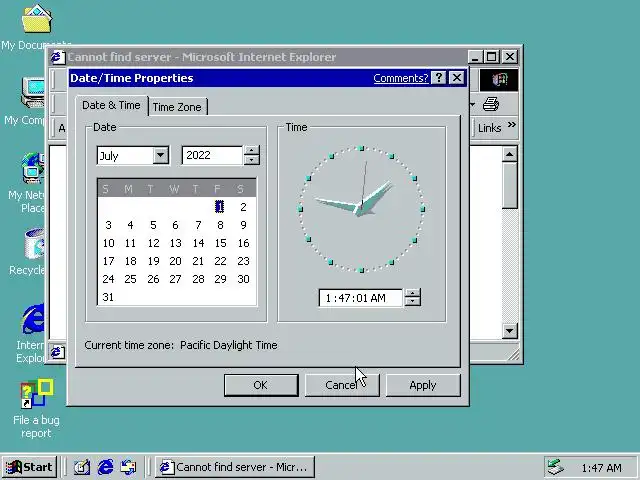
Task: Decrease the time with down spinner
Action: tap(413, 302)
